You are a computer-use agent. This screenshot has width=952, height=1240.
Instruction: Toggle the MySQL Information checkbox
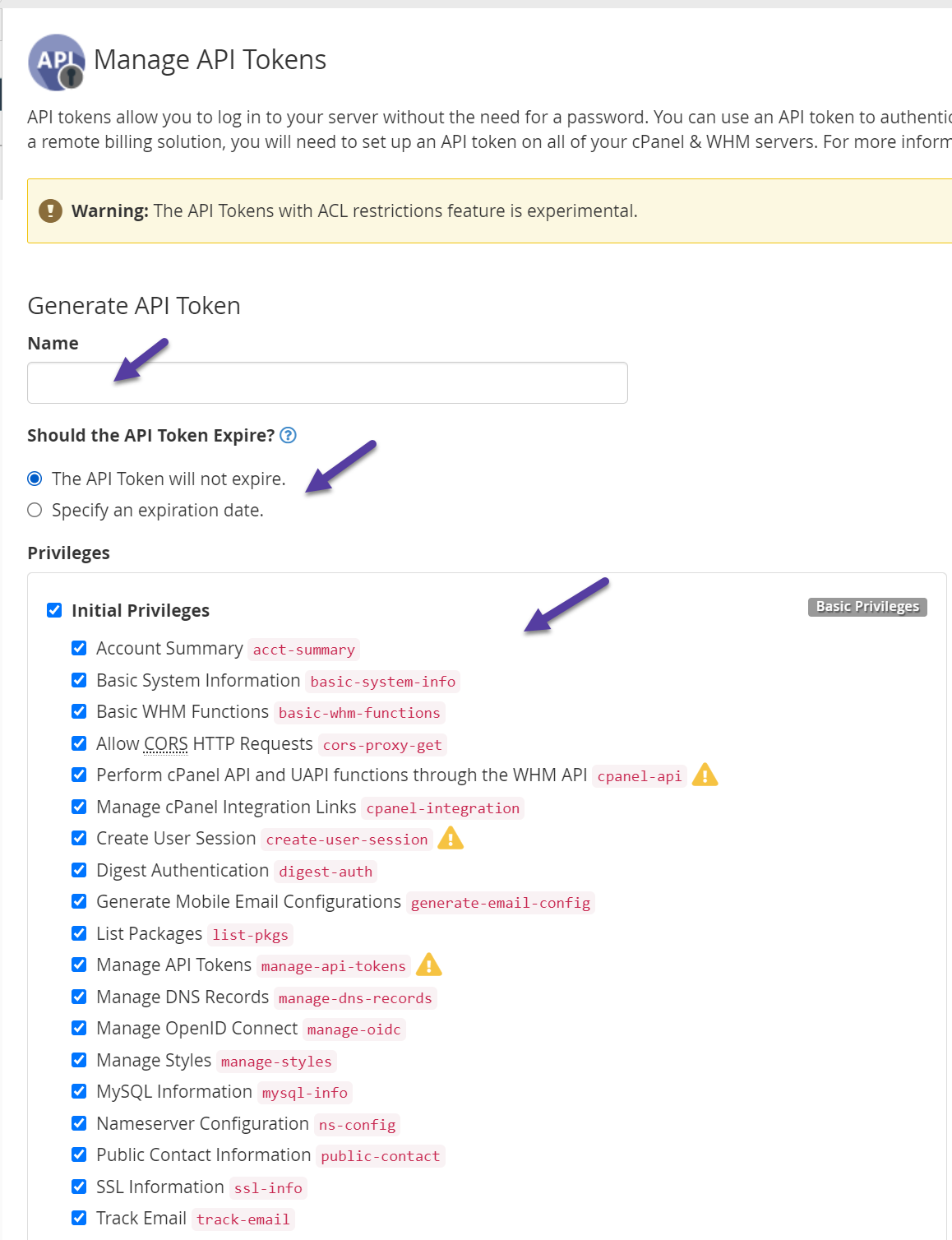pyautogui.click(x=79, y=1091)
